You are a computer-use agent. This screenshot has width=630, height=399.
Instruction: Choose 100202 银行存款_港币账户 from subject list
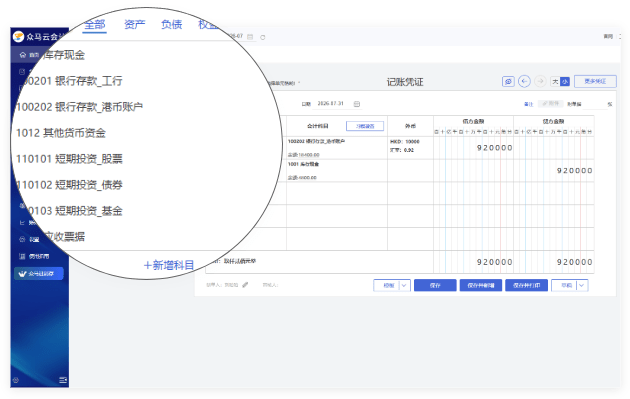tap(79, 107)
